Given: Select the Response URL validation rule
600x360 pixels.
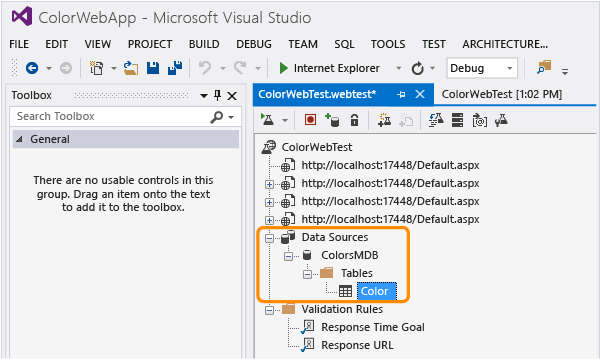Looking at the screenshot, I should tap(357, 345).
